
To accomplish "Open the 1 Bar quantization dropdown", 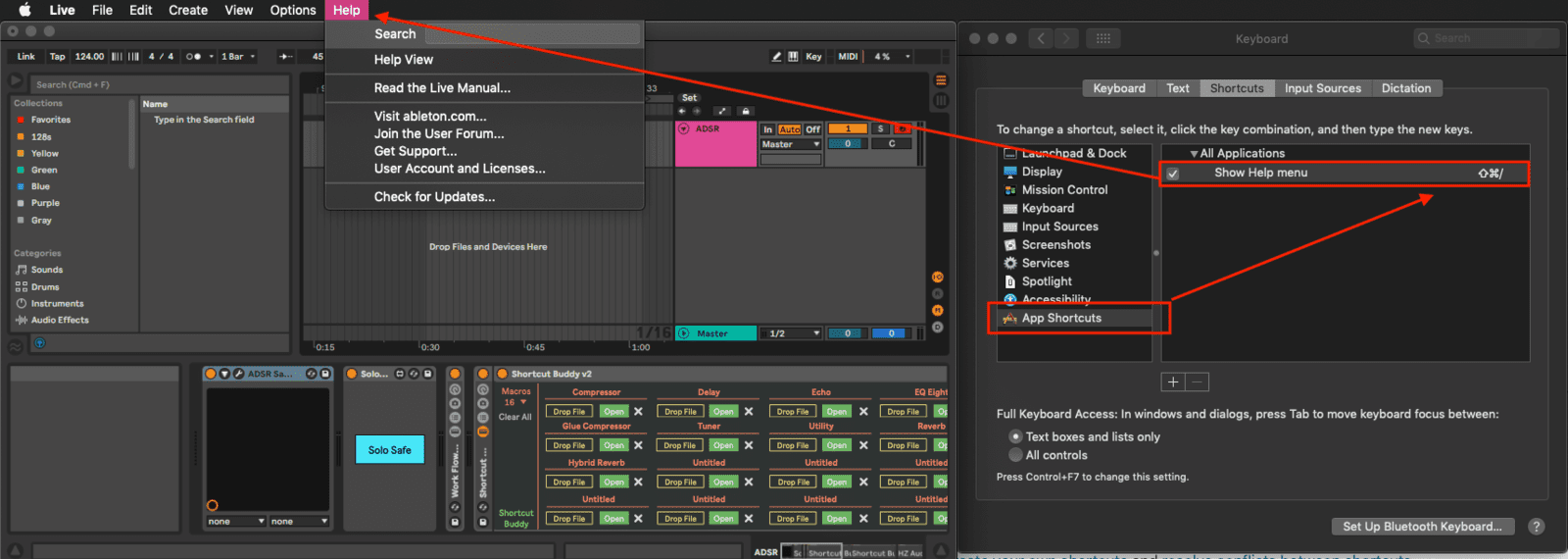I will (x=238, y=57).
